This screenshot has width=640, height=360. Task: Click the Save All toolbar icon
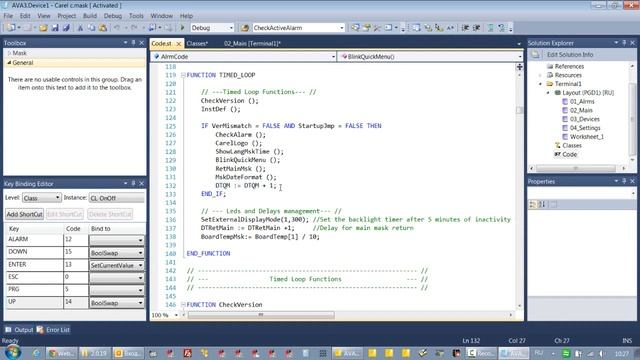[66, 28]
